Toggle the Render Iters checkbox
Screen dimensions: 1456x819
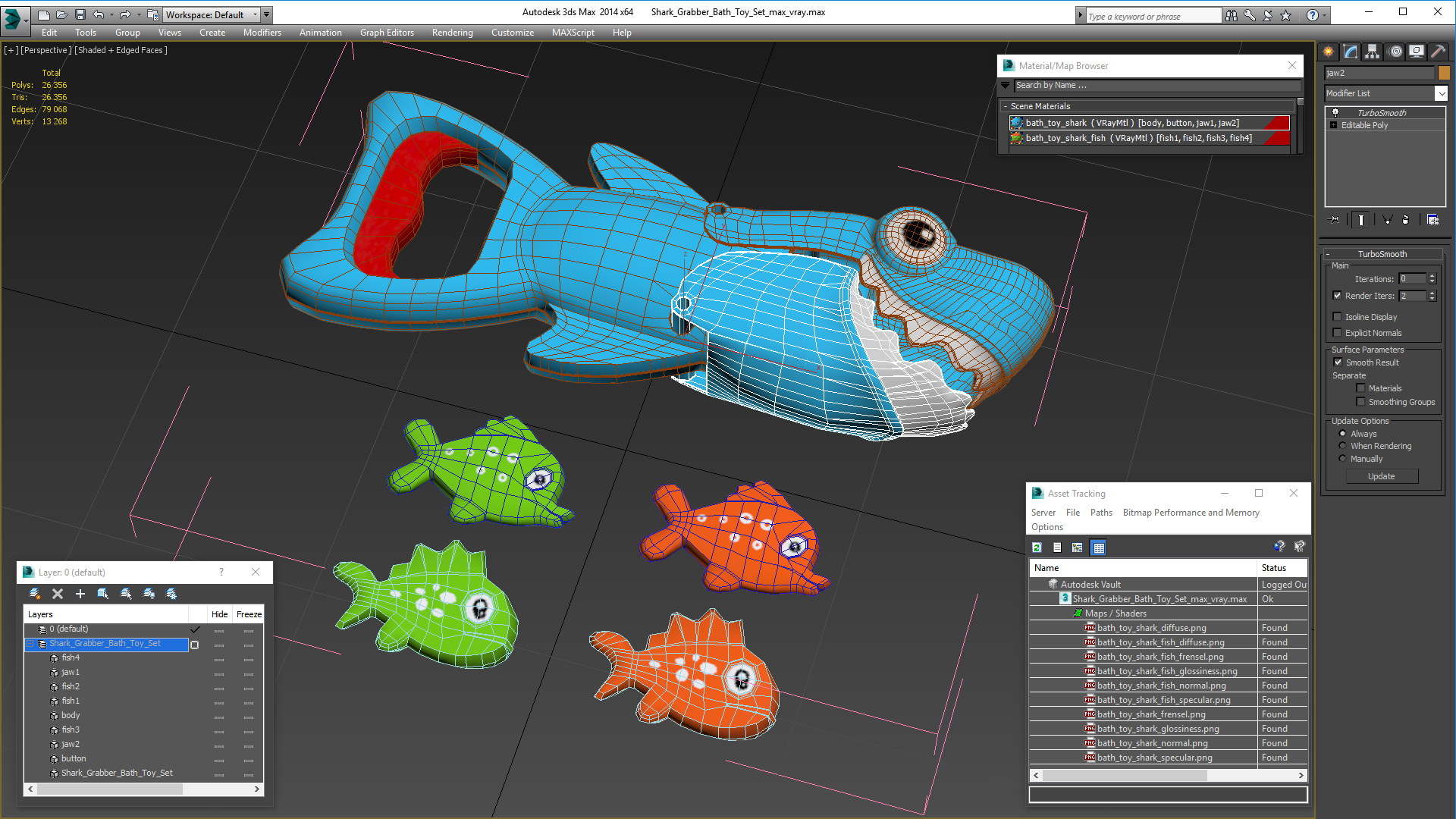pos(1338,296)
